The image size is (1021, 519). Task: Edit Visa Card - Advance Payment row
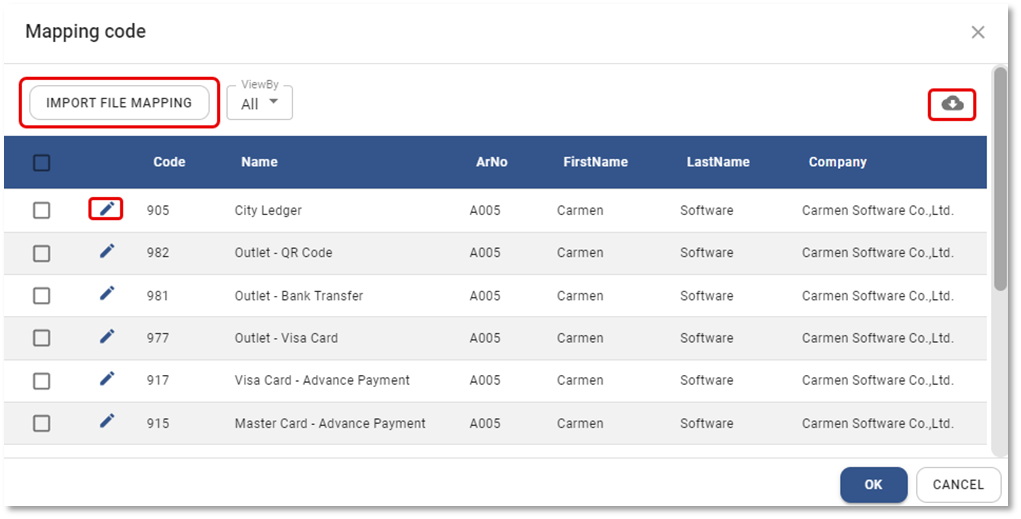pos(107,379)
